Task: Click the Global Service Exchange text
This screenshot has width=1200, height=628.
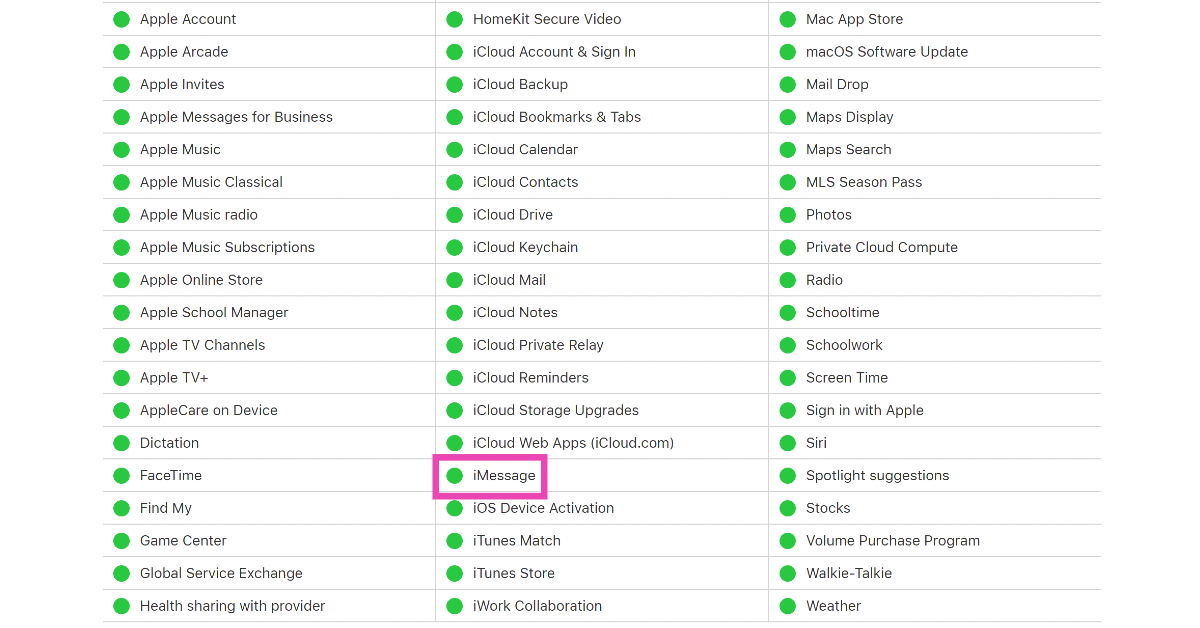Action: (221, 574)
